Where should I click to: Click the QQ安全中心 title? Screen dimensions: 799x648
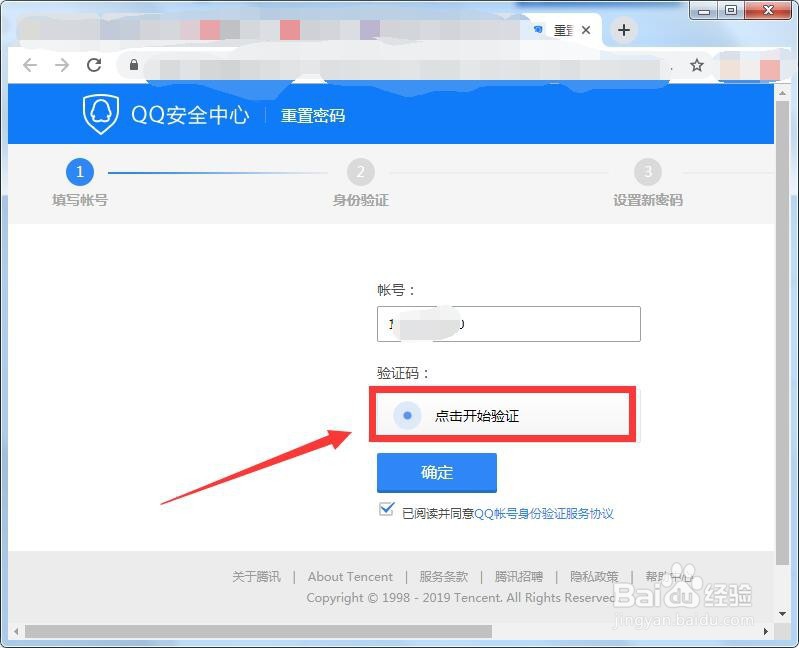190,115
